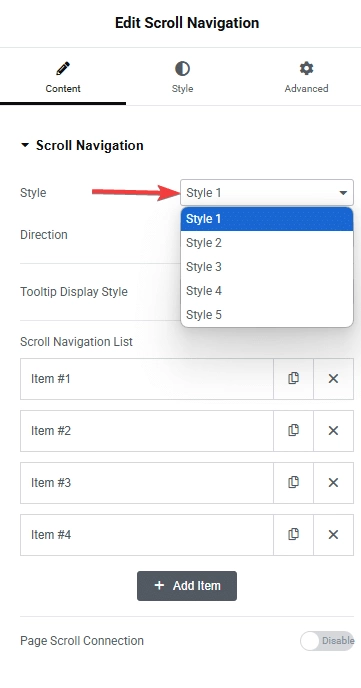The image size is (361, 688).
Task: Switch to the Style tab
Action: click(x=182, y=77)
